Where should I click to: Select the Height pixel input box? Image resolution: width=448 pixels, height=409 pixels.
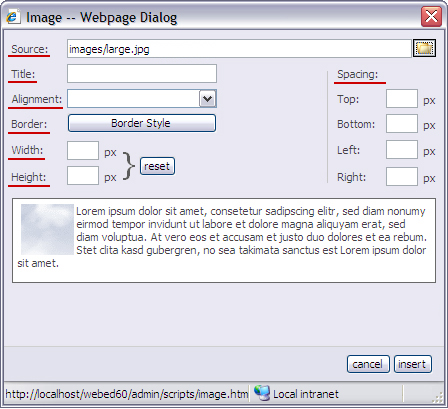coord(83,176)
